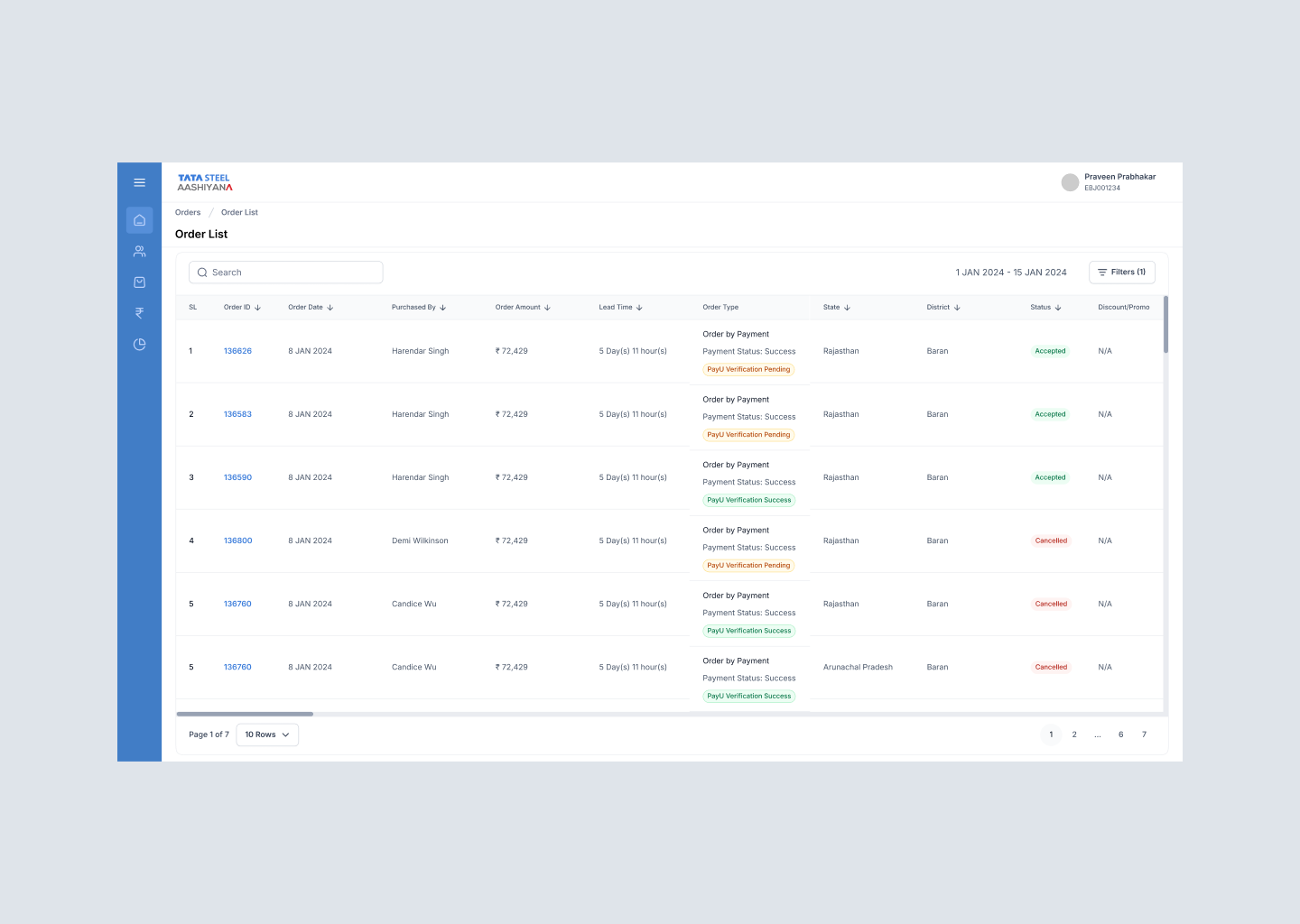Open the pie chart reports icon
Viewport: 1300px width, 924px height.
coord(139,345)
